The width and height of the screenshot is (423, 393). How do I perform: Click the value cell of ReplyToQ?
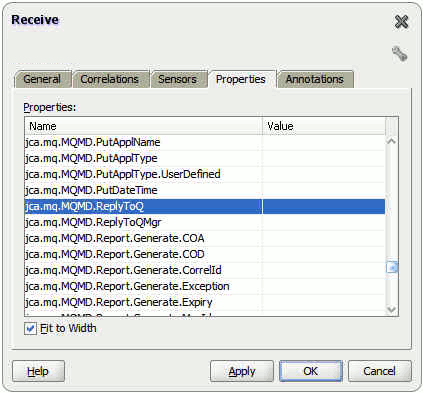click(324, 206)
